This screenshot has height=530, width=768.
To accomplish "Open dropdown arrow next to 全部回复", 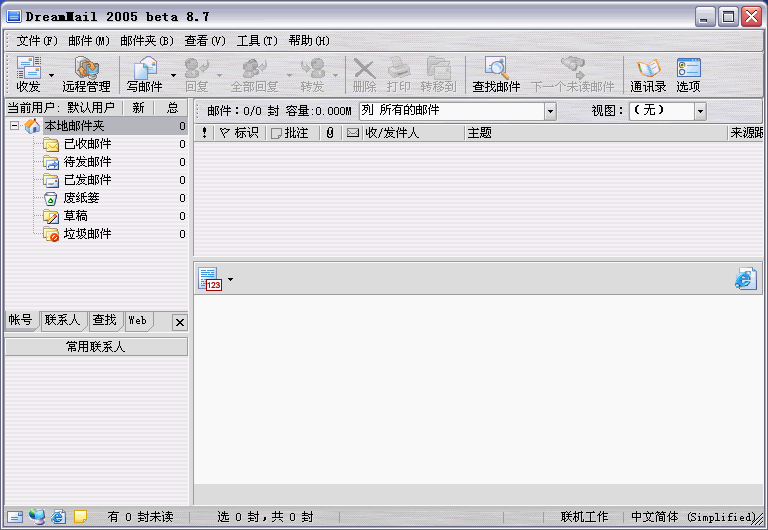I will pyautogui.click(x=289, y=75).
